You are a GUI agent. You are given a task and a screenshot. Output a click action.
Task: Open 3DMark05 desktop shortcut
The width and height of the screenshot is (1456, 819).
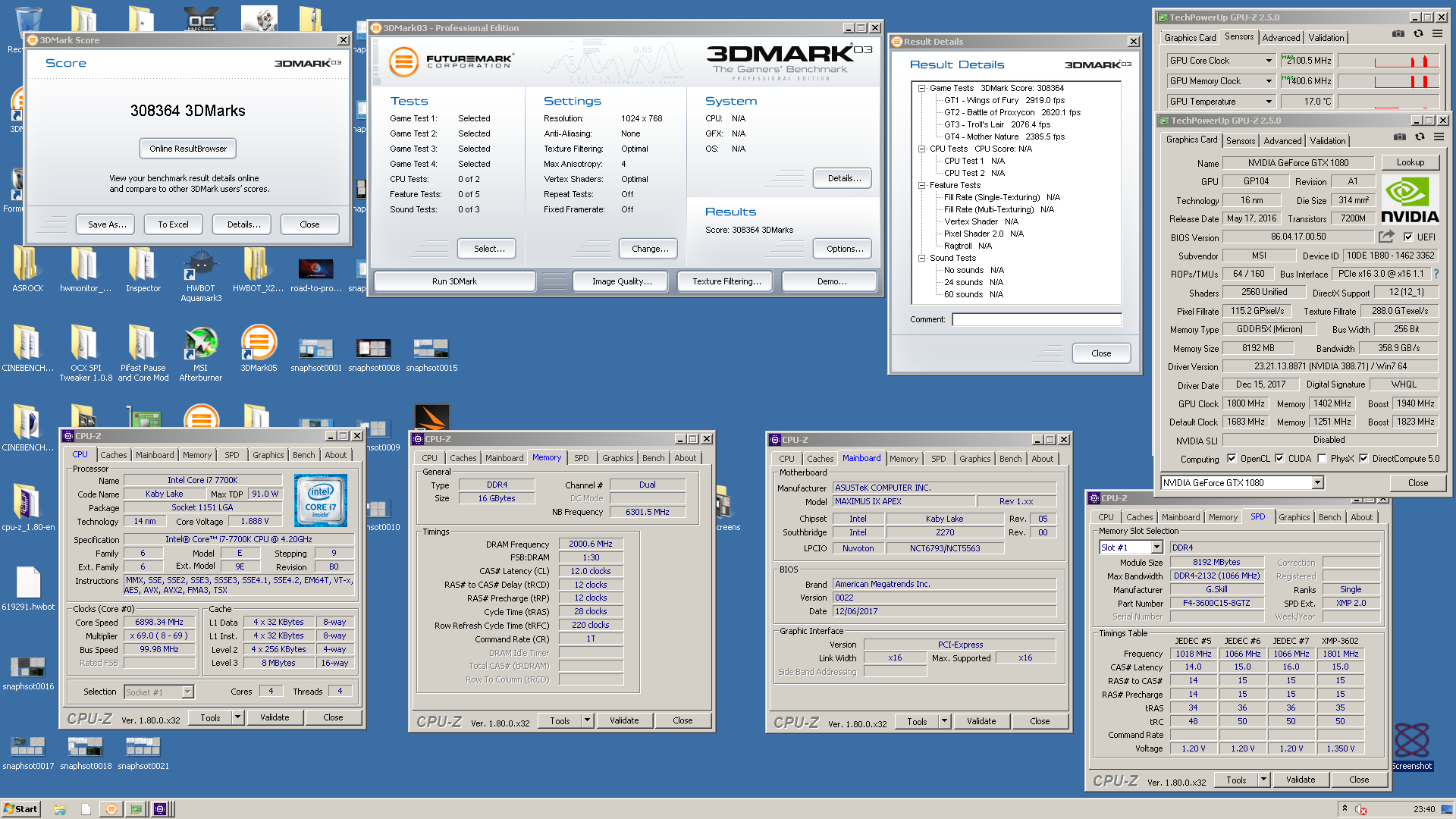(259, 349)
